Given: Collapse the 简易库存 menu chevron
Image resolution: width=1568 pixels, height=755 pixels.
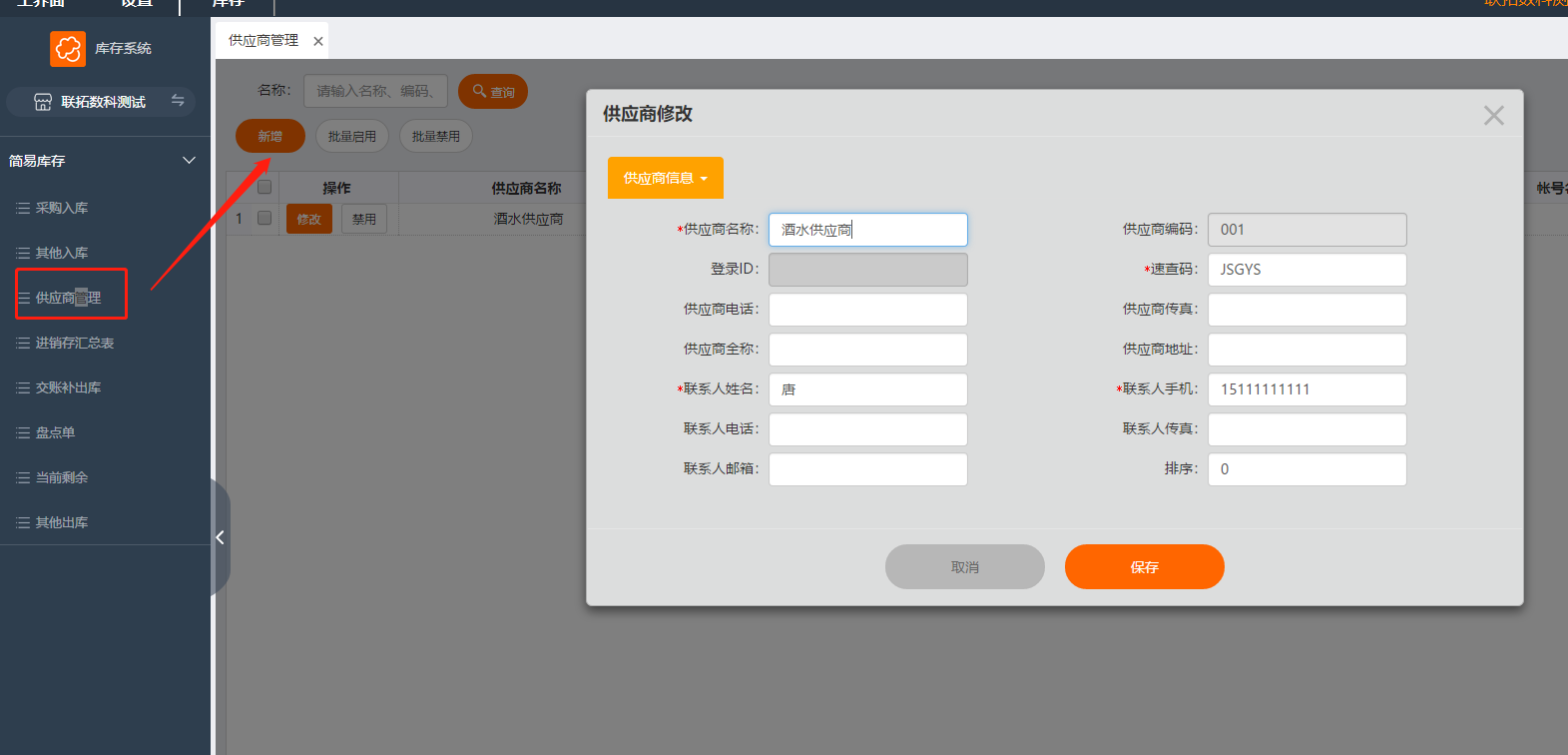Looking at the screenshot, I should click(x=189, y=161).
